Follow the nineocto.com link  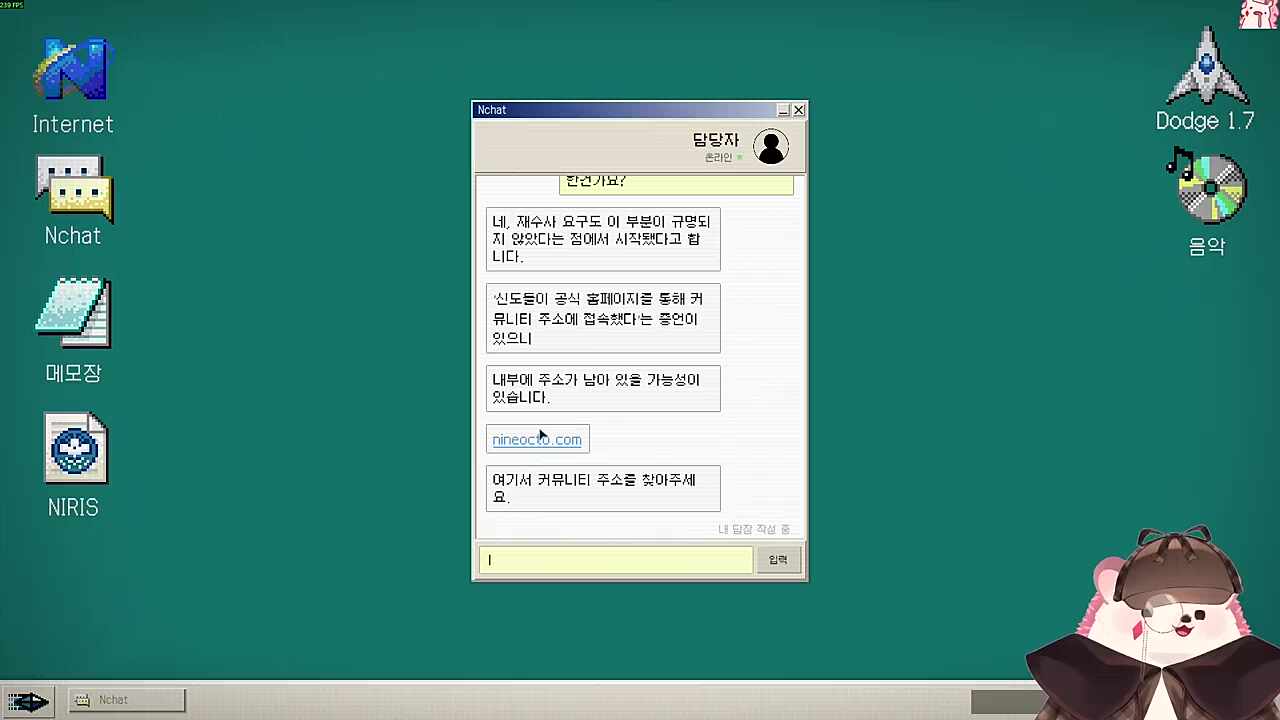pos(536,440)
